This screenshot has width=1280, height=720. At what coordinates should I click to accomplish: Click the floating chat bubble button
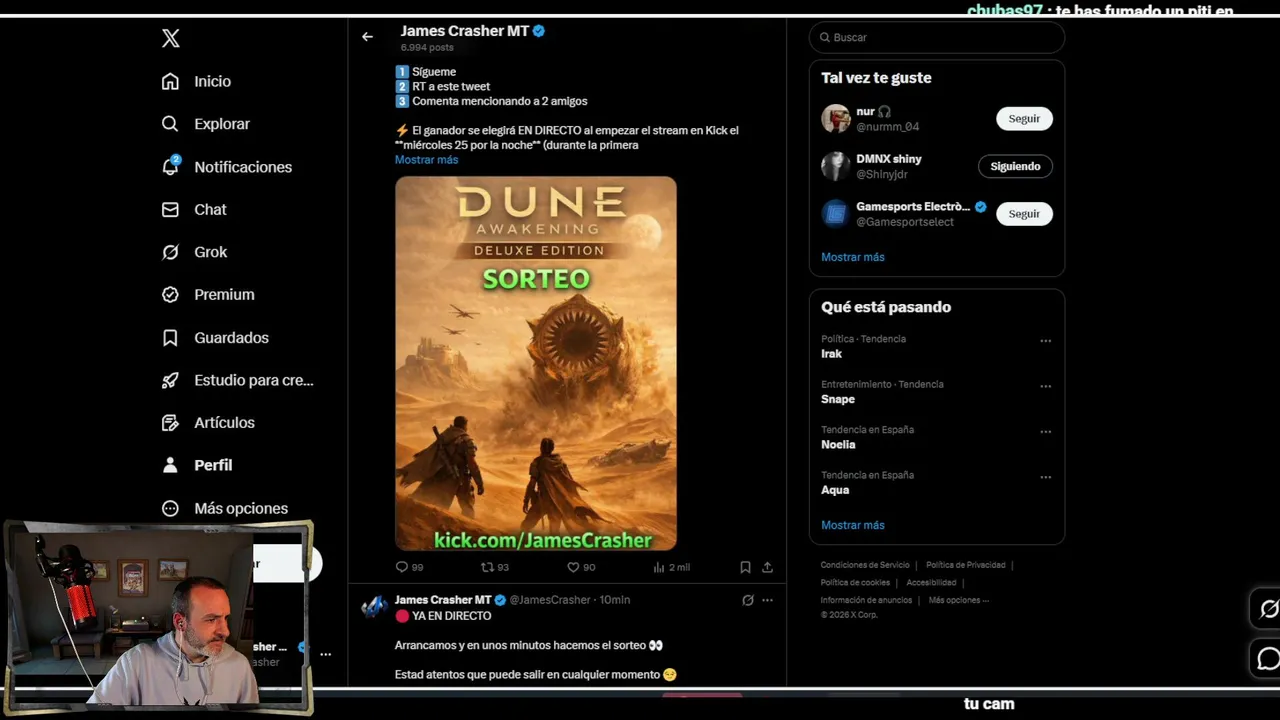pyautogui.click(x=1268, y=659)
